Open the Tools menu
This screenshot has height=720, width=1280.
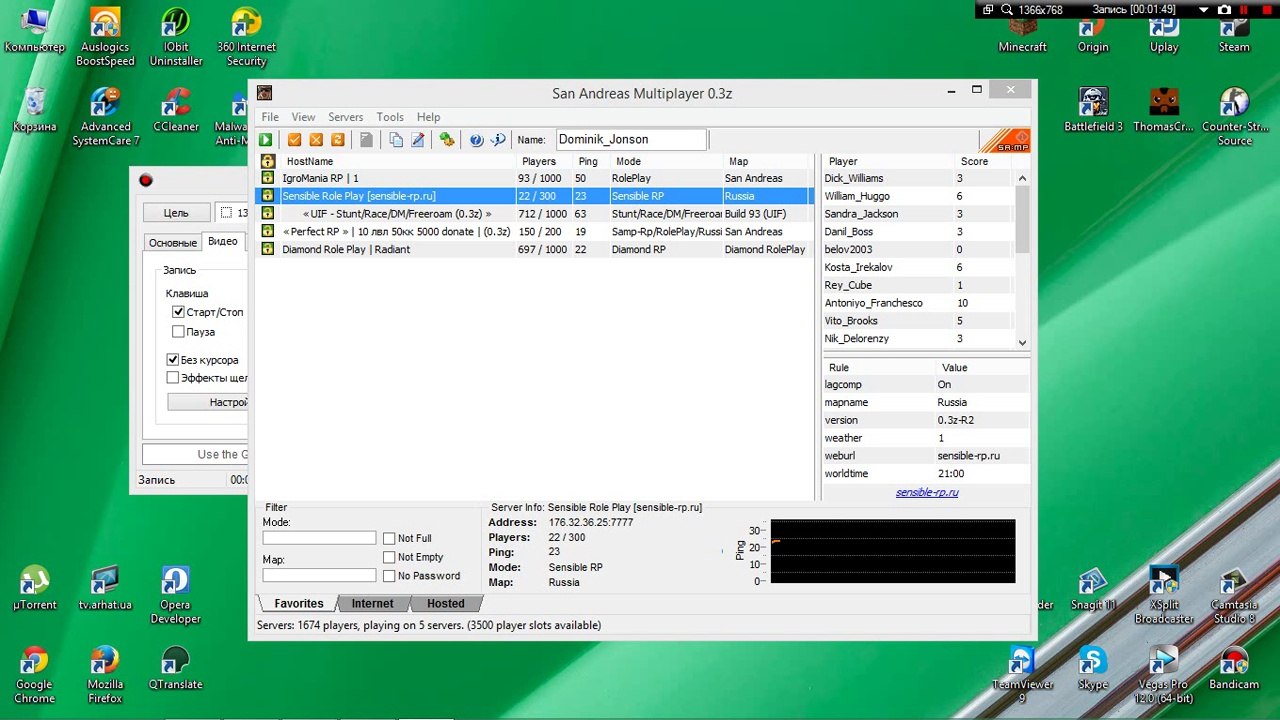coord(390,117)
